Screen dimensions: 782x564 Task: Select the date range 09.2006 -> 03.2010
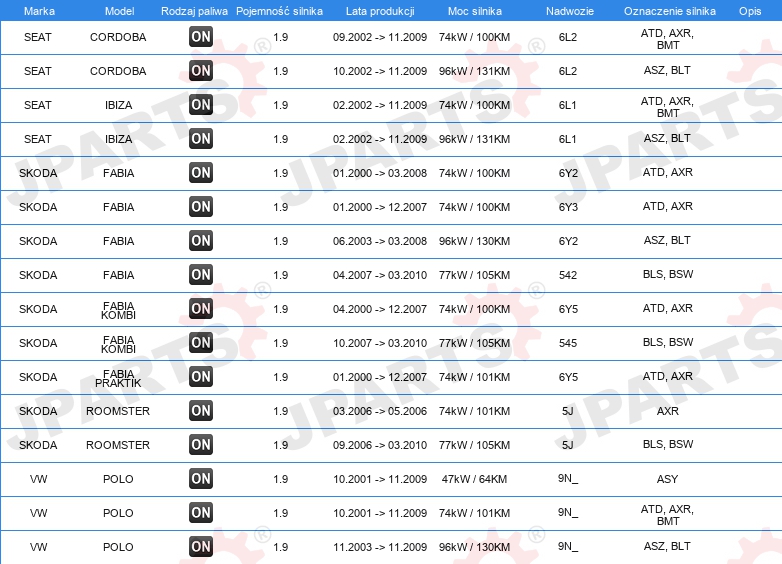click(380, 445)
